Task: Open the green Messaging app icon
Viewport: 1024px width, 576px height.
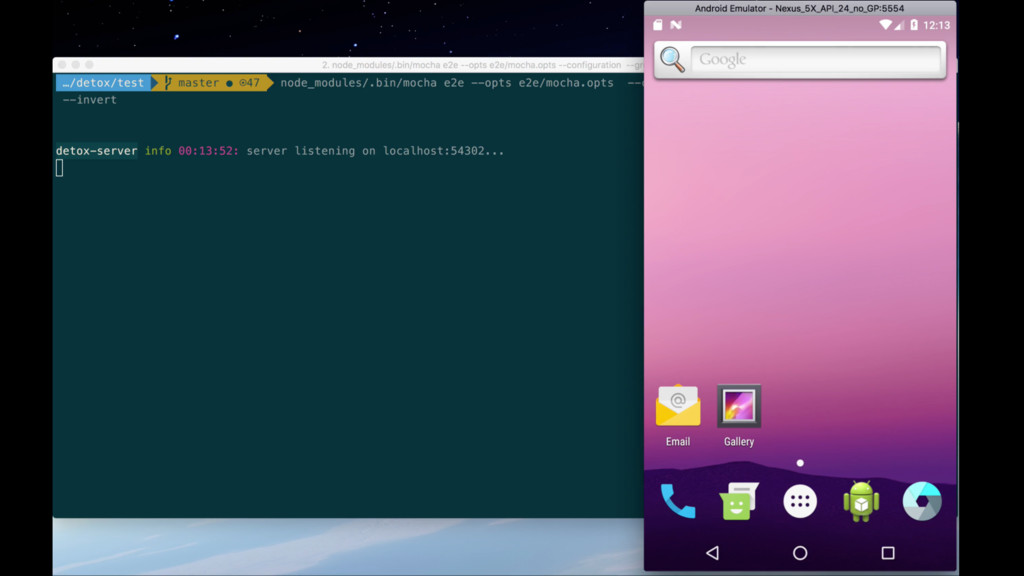Action: (x=739, y=501)
